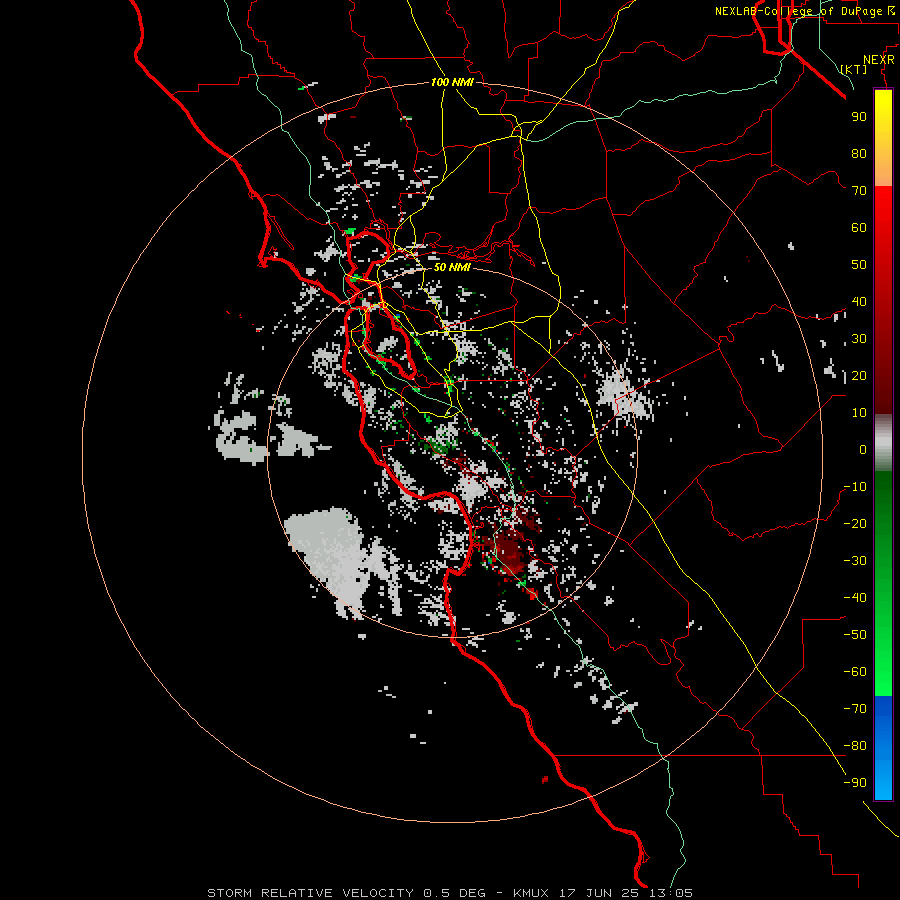Click the positive 20 scale label
The image size is (900, 900).
859,376
